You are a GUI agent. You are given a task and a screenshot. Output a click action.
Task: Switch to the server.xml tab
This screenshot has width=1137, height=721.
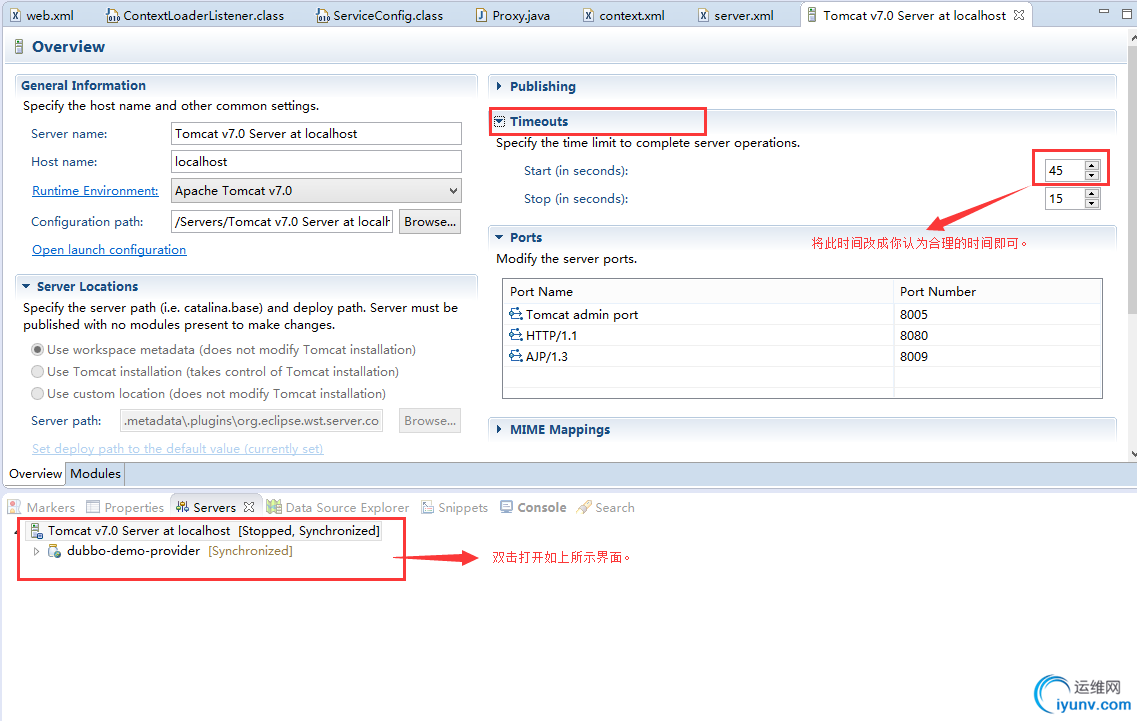click(735, 15)
